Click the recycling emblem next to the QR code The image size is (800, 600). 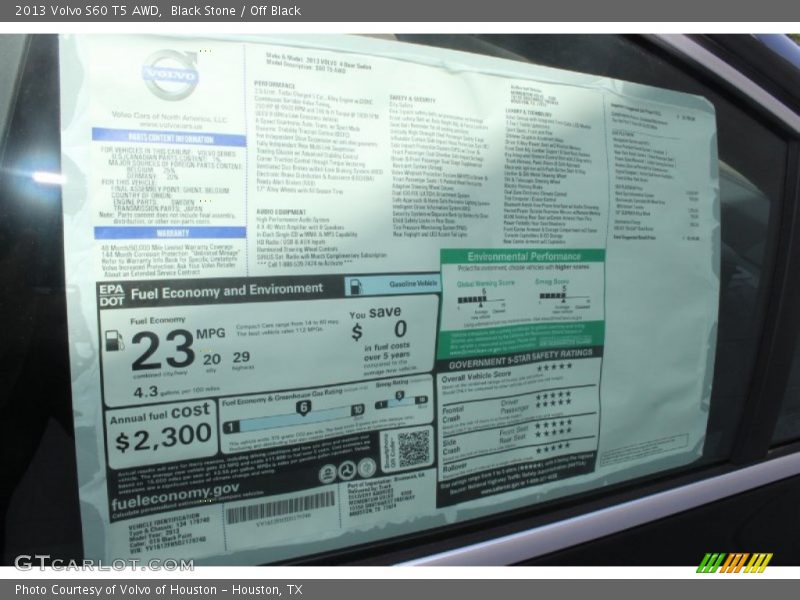pos(366,469)
